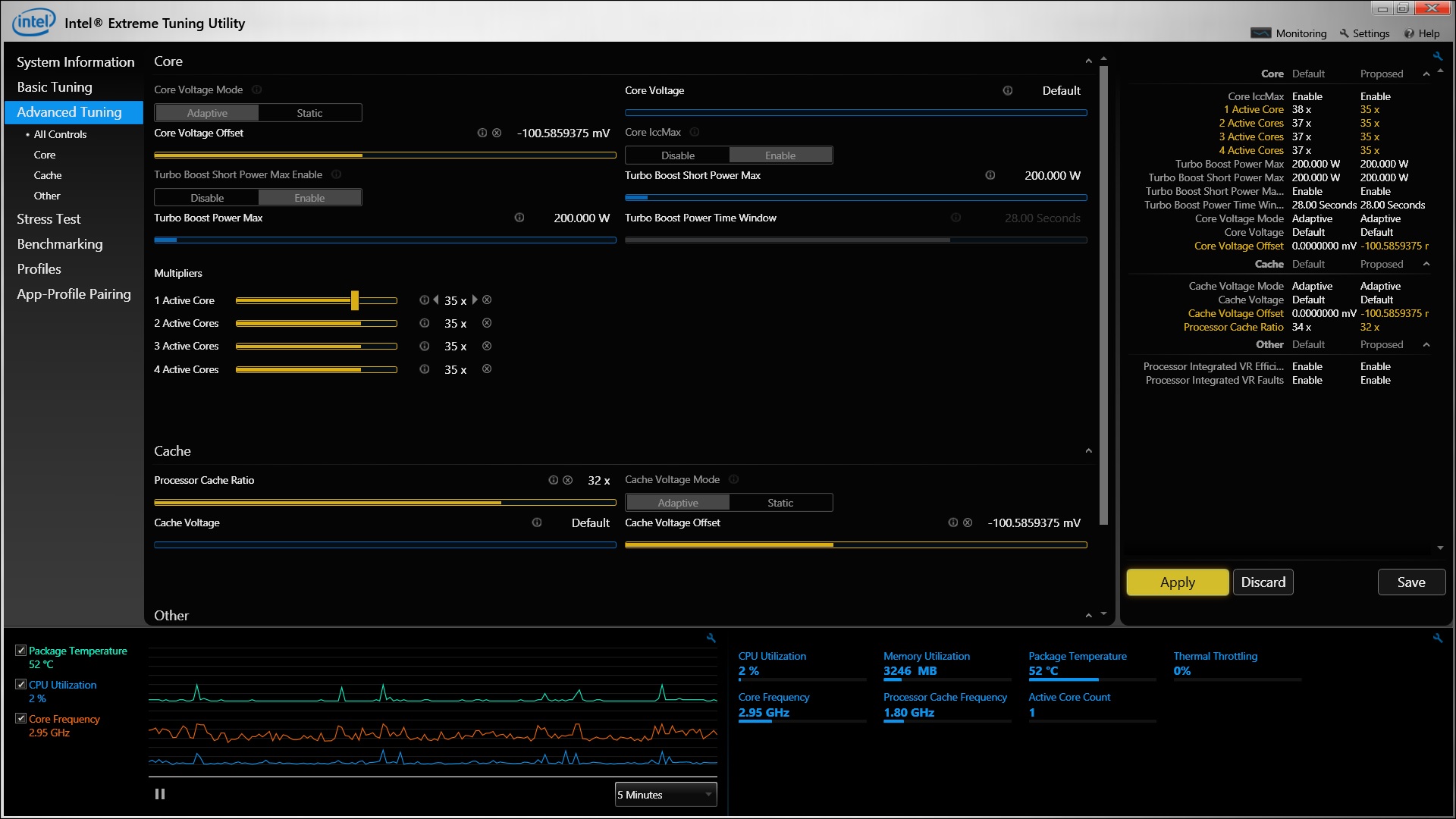Open Help question icon
This screenshot has width=1456, height=819.
1409,33
